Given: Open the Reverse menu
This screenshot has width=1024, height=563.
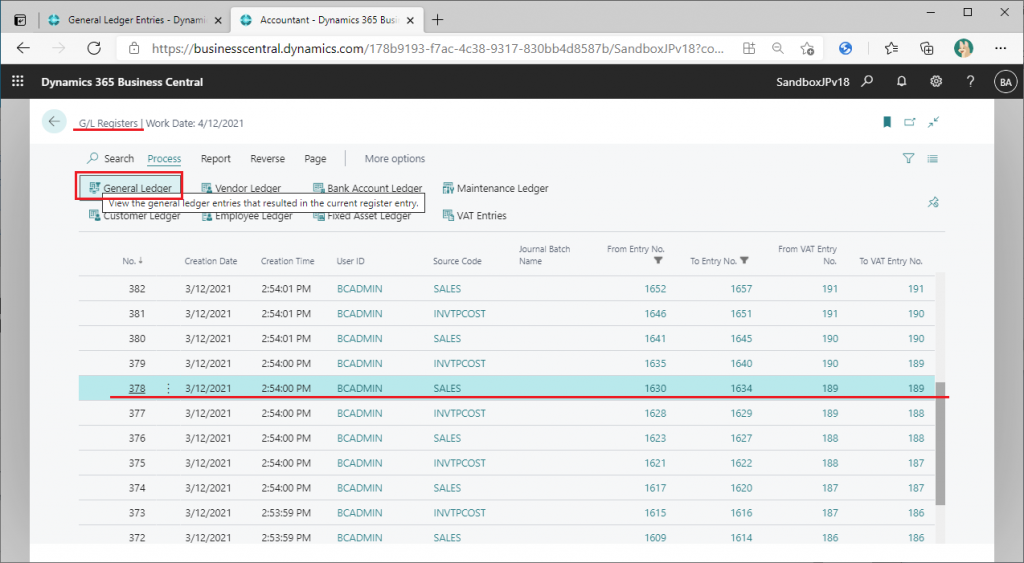Looking at the screenshot, I should pyautogui.click(x=267, y=159).
